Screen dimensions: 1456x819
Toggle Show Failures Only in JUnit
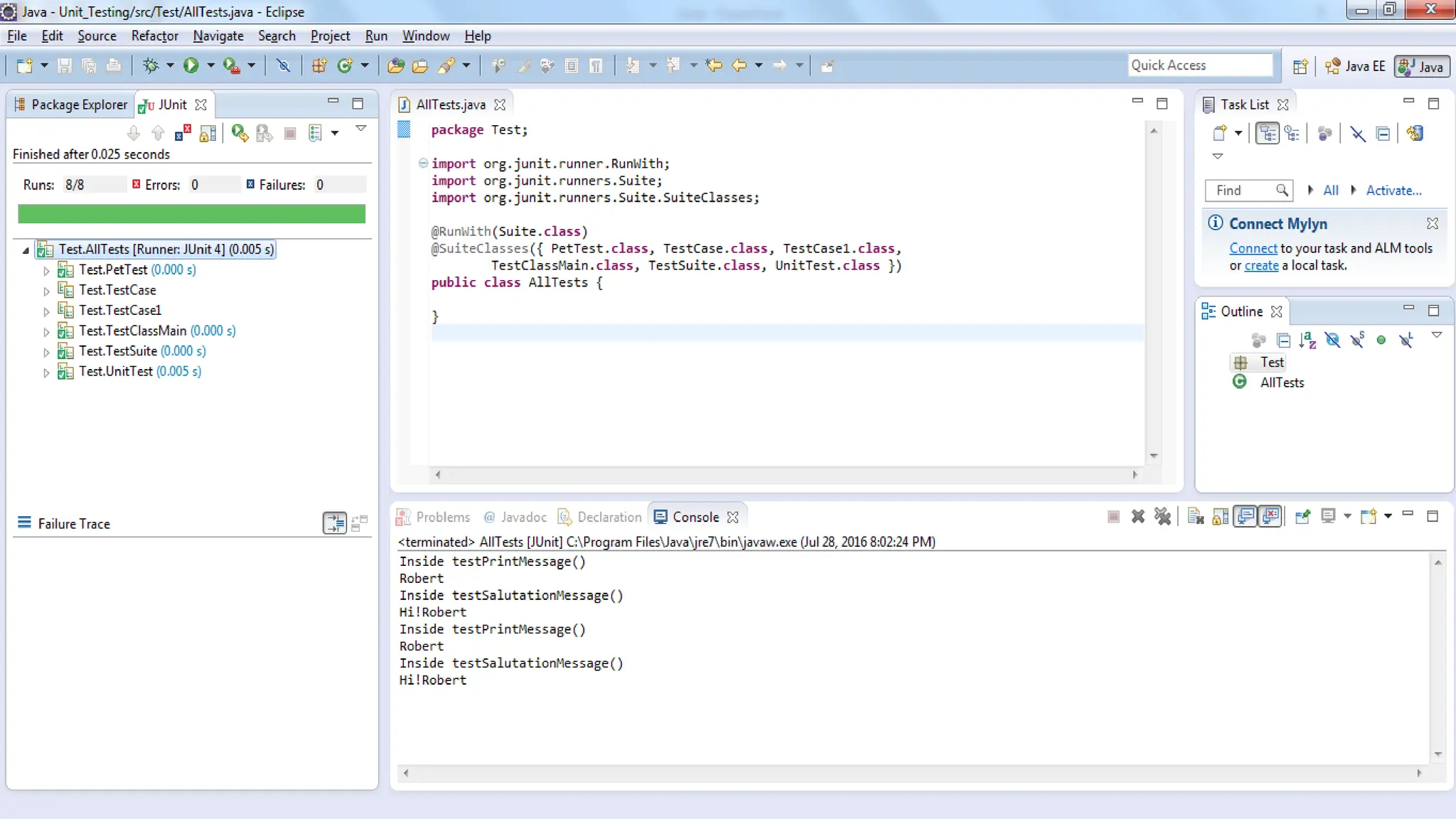[x=183, y=133]
